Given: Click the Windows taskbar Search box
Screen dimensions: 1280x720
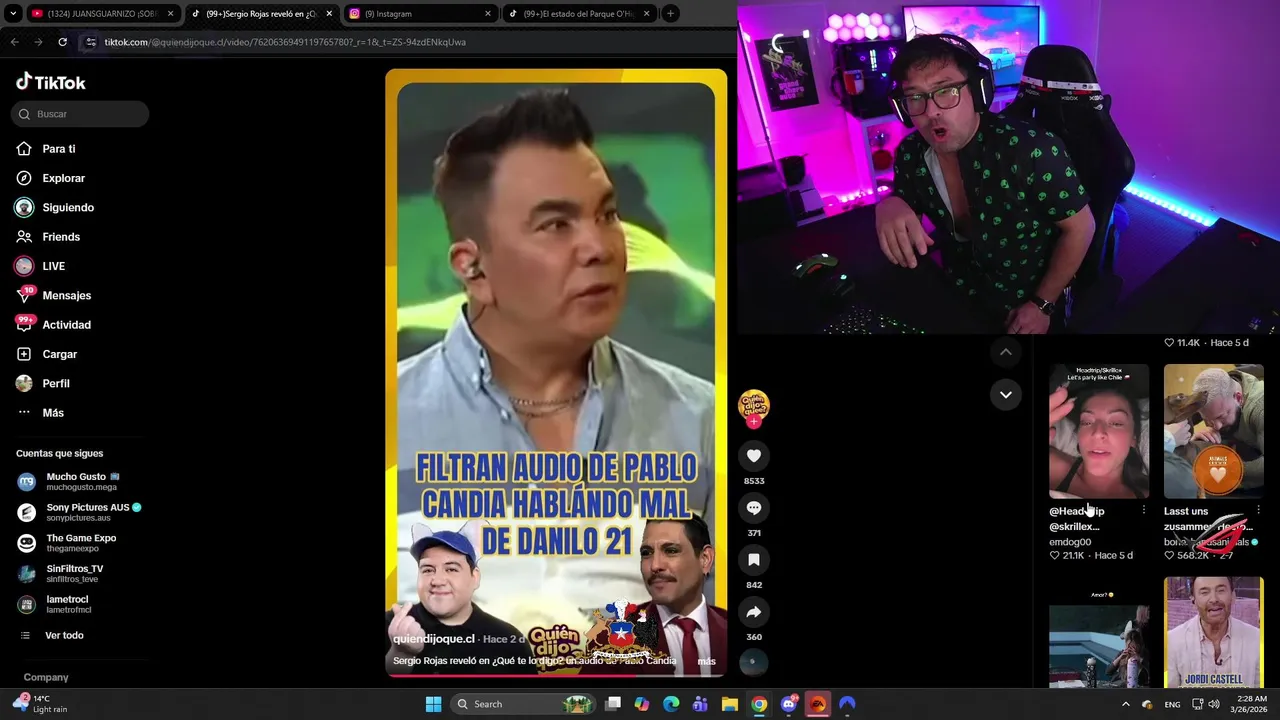Looking at the screenshot, I should 521,704.
